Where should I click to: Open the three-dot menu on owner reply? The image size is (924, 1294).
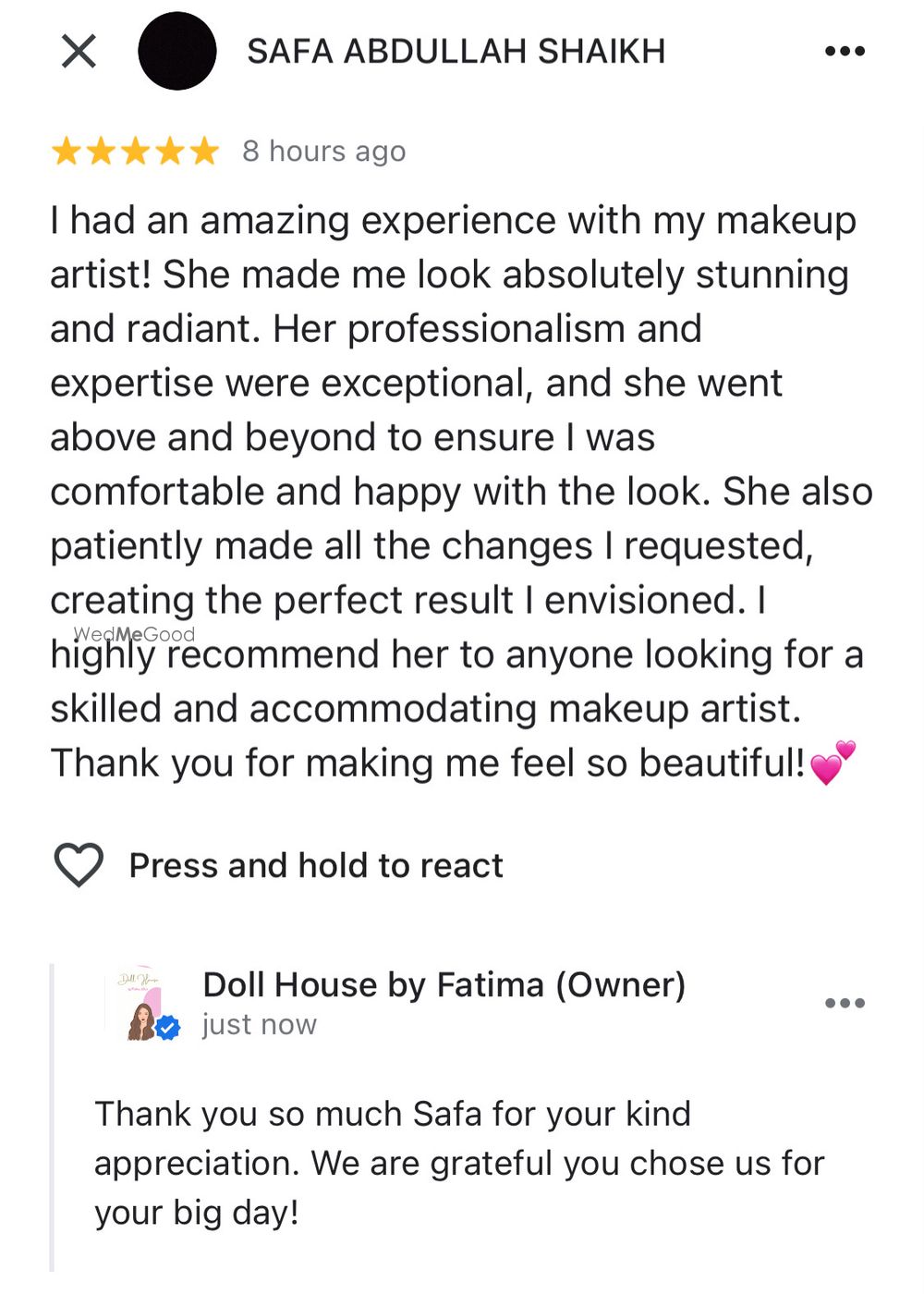point(845,1003)
